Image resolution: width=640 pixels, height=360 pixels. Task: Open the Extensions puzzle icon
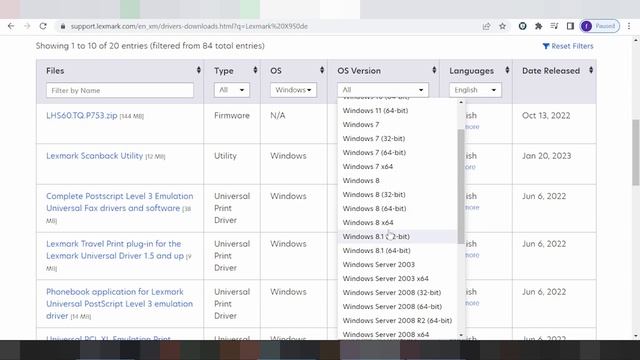point(538,26)
